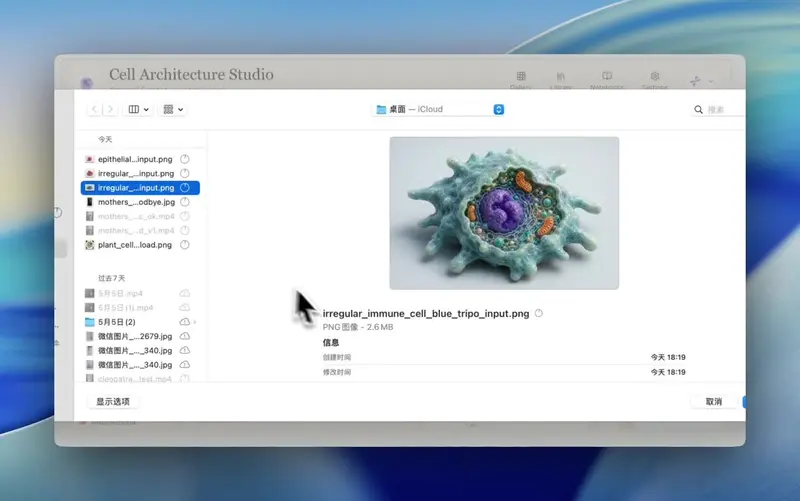Viewport: 800px width, 501px height.
Task: Click cloud download icon beside 5月5日.mp4
Action: (185, 293)
